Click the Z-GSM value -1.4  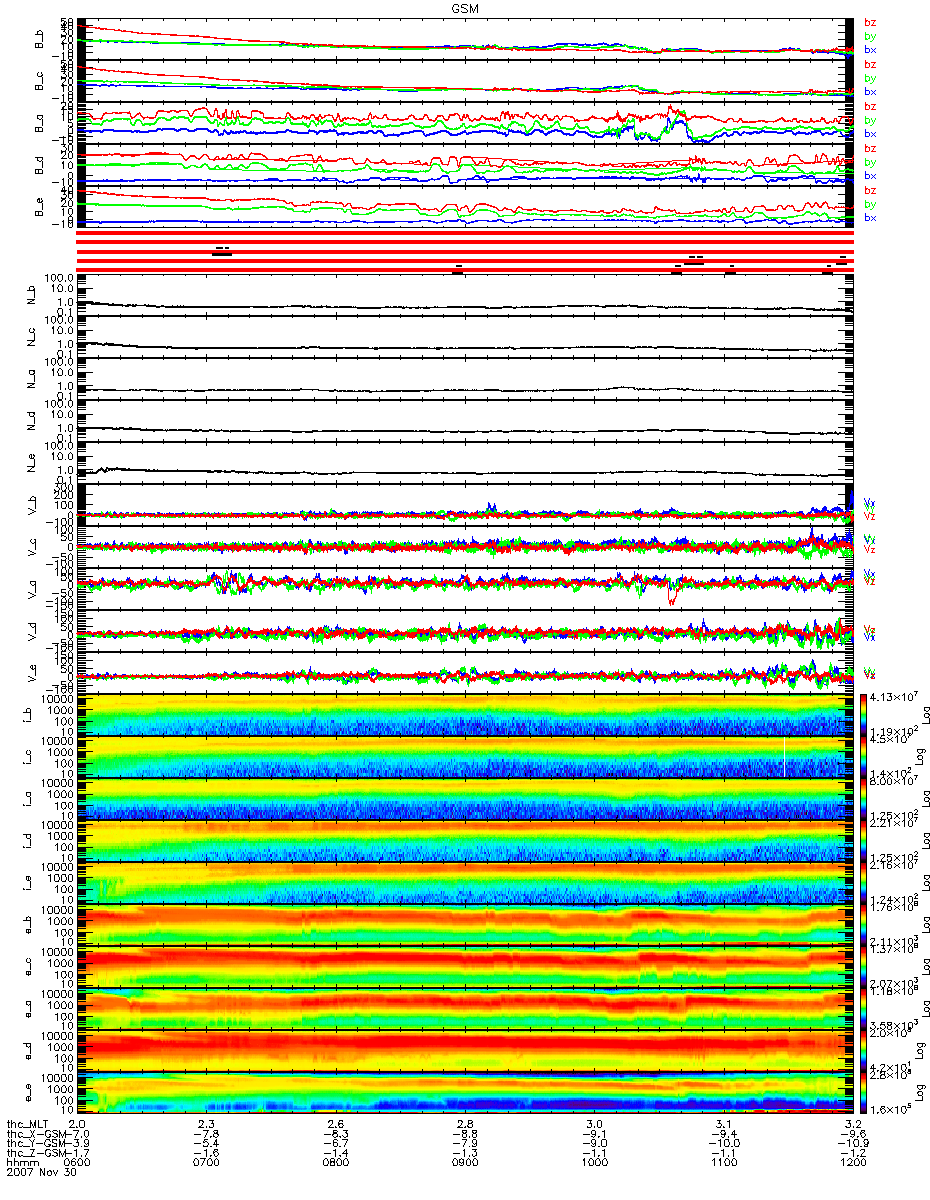tap(336, 1153)
